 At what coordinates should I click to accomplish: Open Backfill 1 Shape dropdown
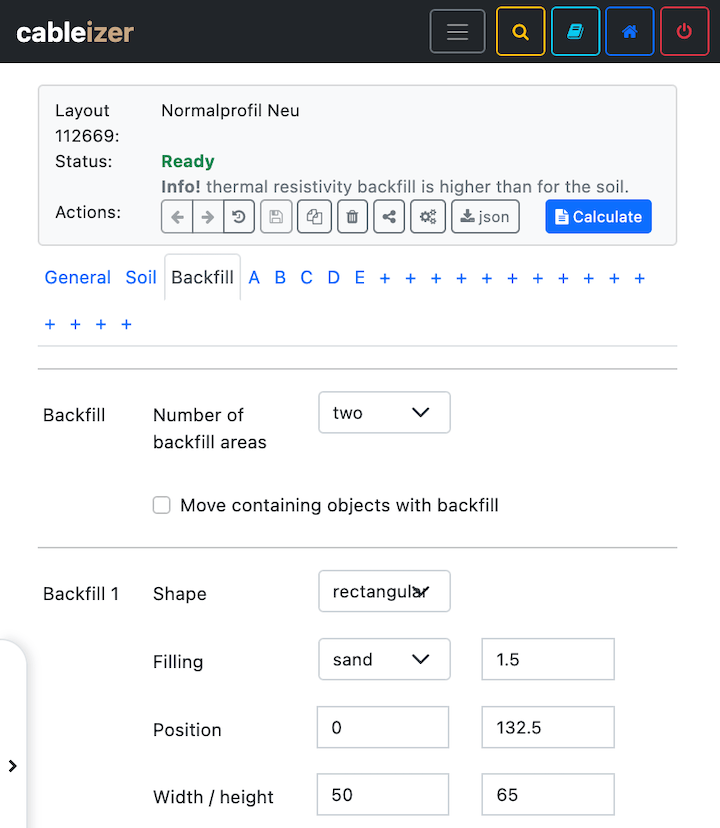(385, 591)
